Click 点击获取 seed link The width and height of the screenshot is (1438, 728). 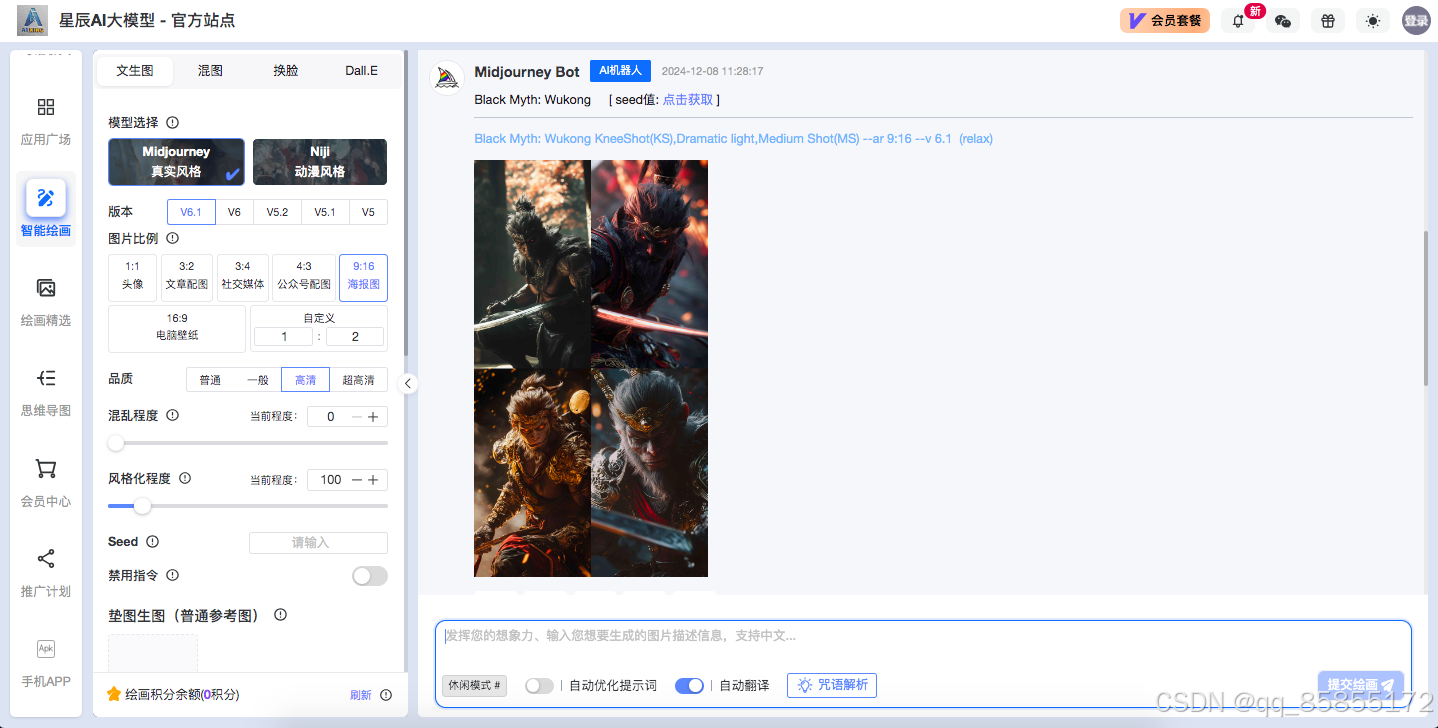coord(688,100)
